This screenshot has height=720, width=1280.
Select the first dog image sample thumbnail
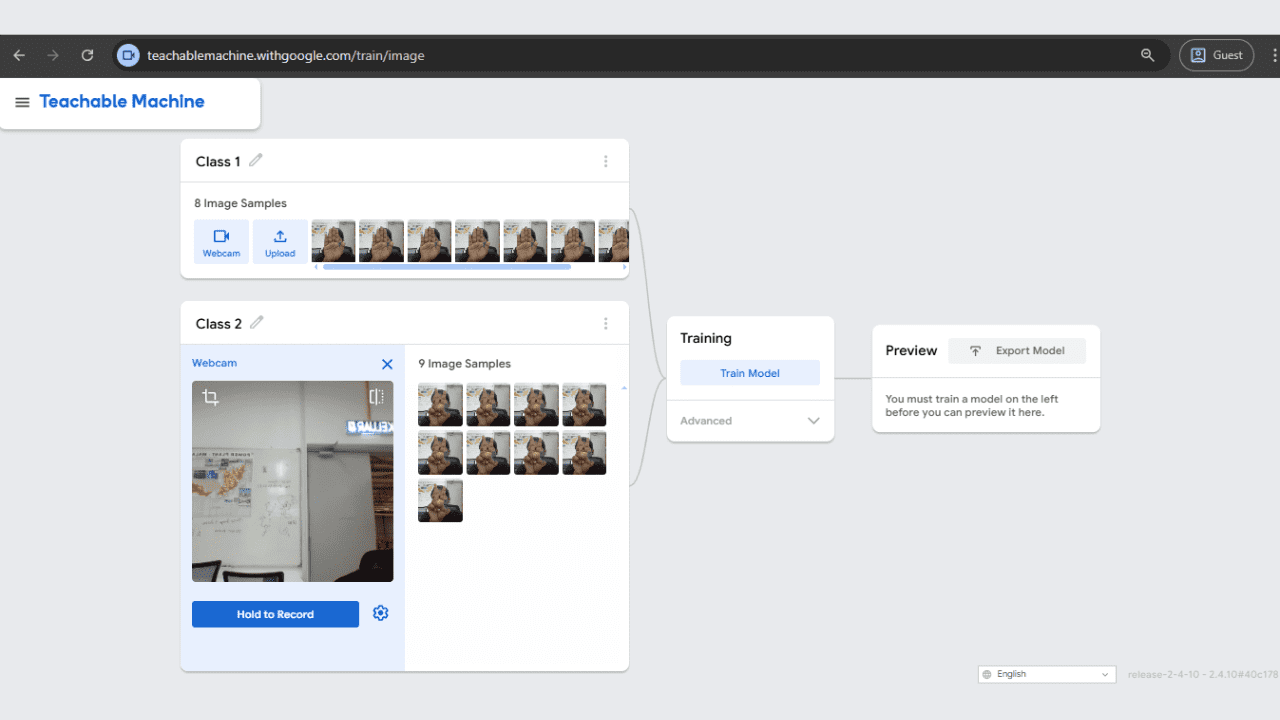pyautogui.click(x=440, y=404)
